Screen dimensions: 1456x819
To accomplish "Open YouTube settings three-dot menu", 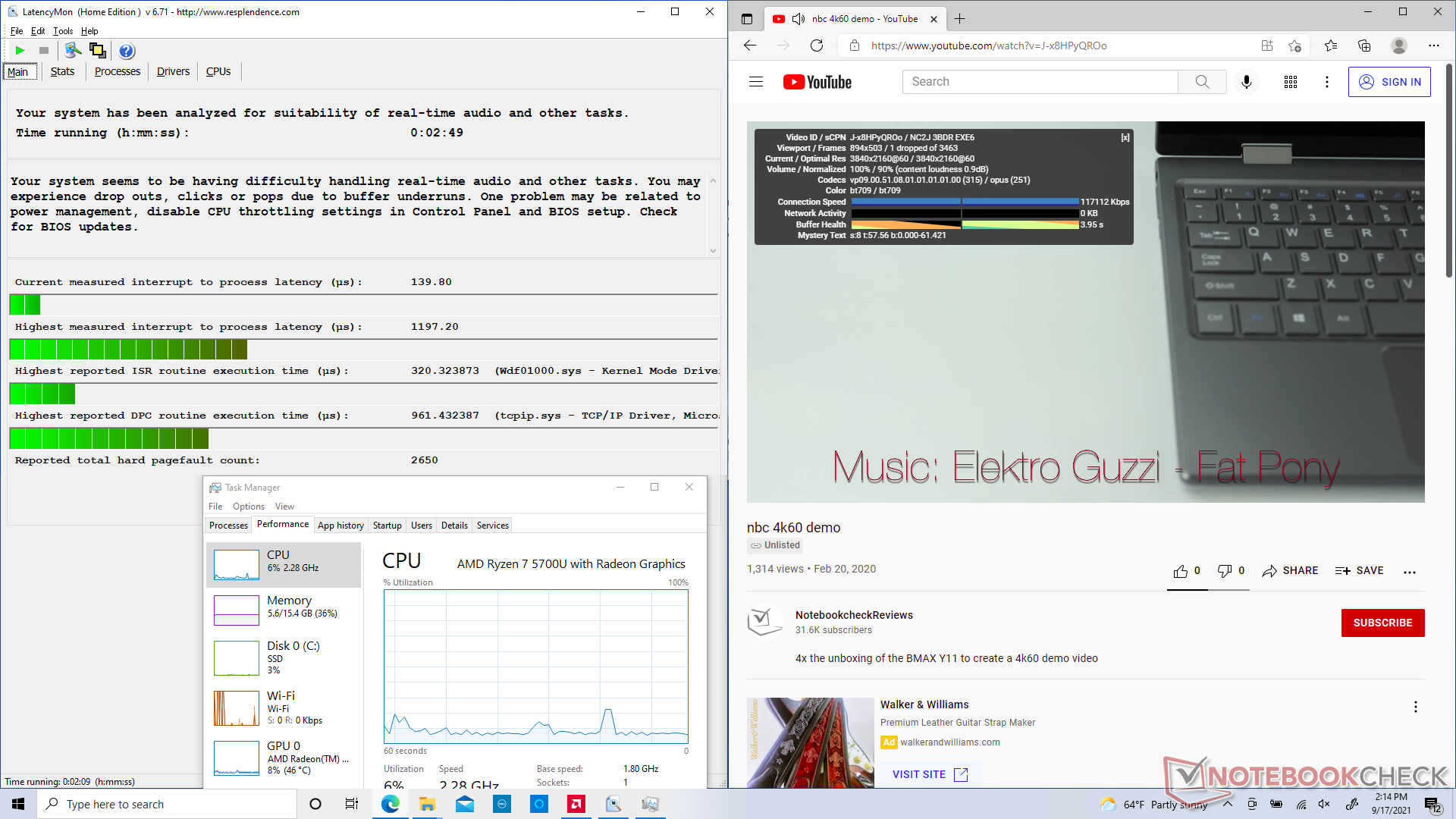I will click(x=1326, y=82).
